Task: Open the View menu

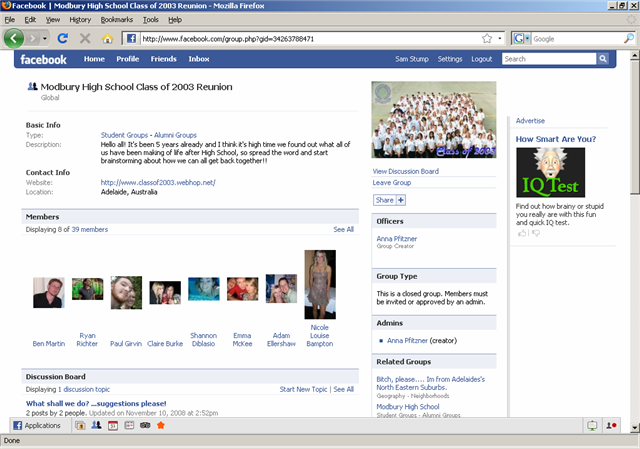Action: pyautogui.click(x=53, y=20)
